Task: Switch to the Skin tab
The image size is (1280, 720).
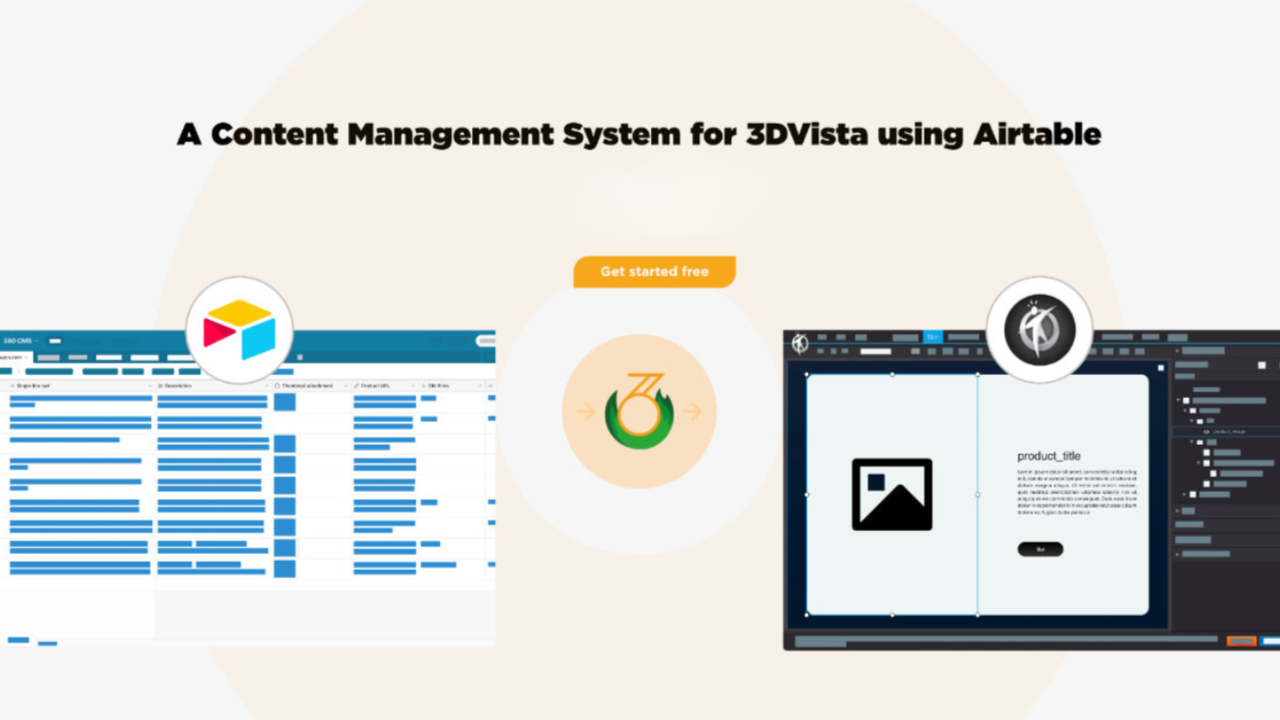Action: [932, 337]
